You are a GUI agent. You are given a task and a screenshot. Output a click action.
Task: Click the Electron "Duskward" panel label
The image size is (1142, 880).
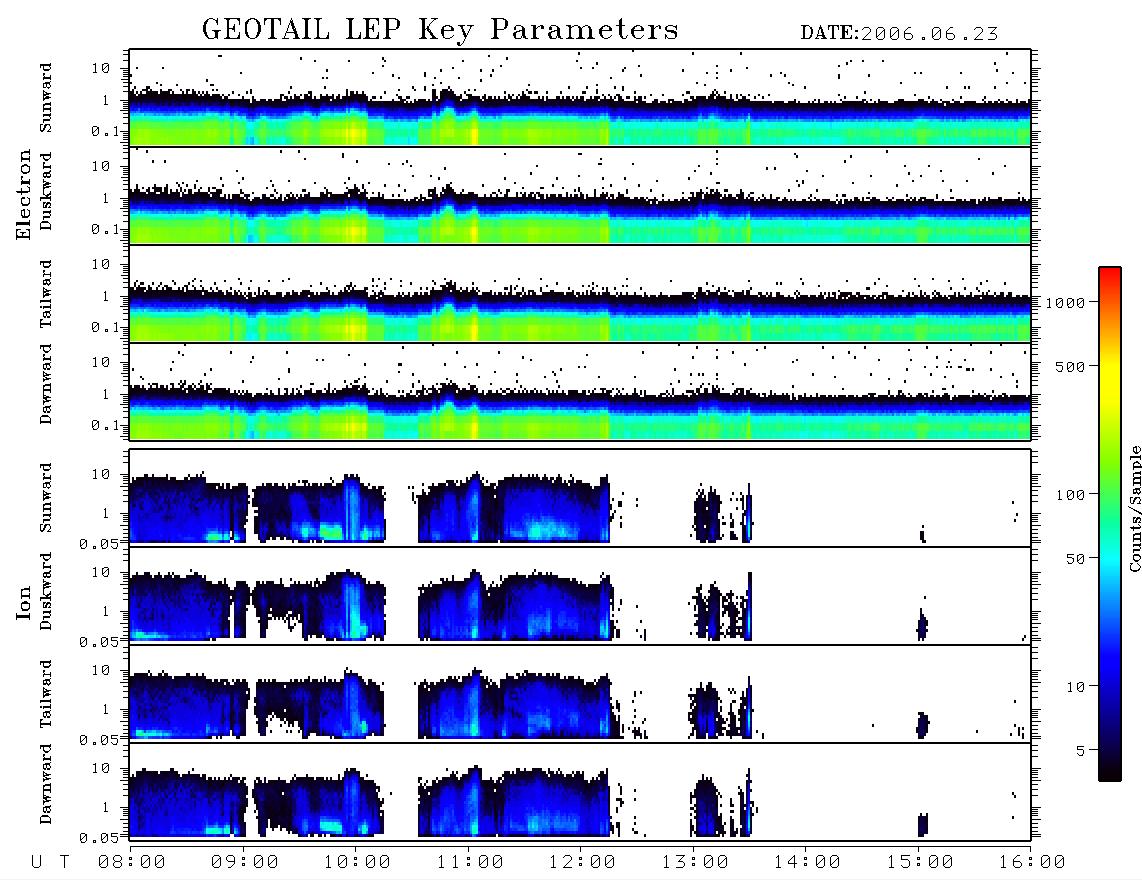tap(46, 192)
